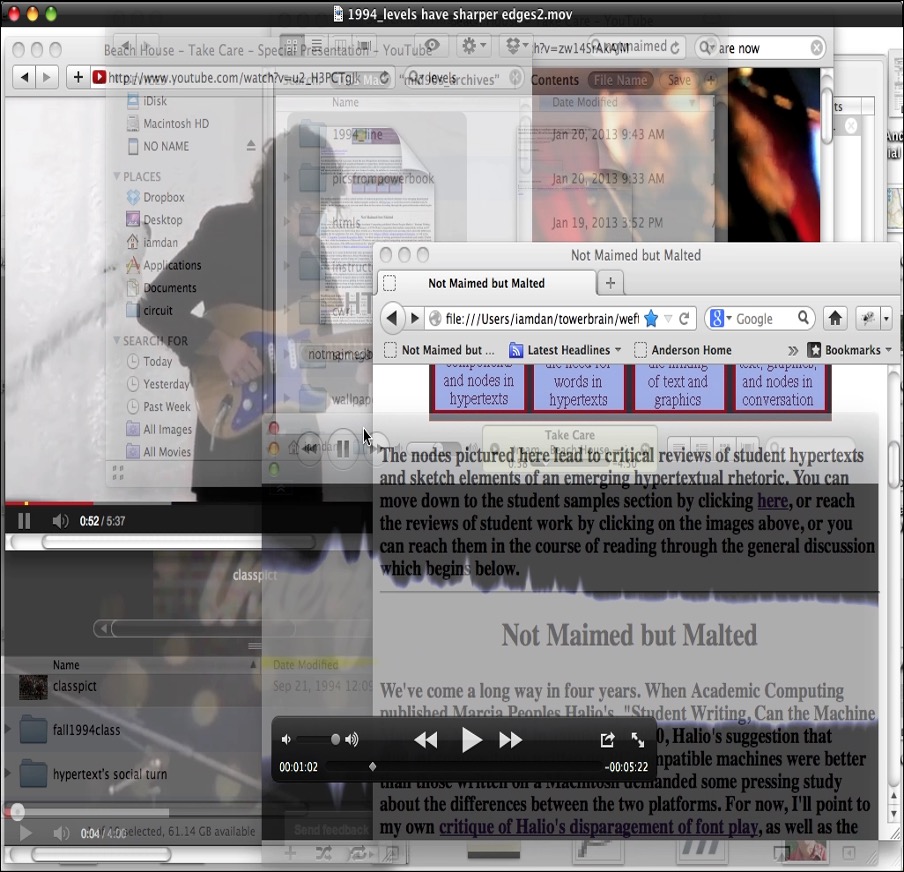This screenshot has height=872, width=904.
Task: Enter fullscreen from QuickTime controller
Action: click(638, 740)
